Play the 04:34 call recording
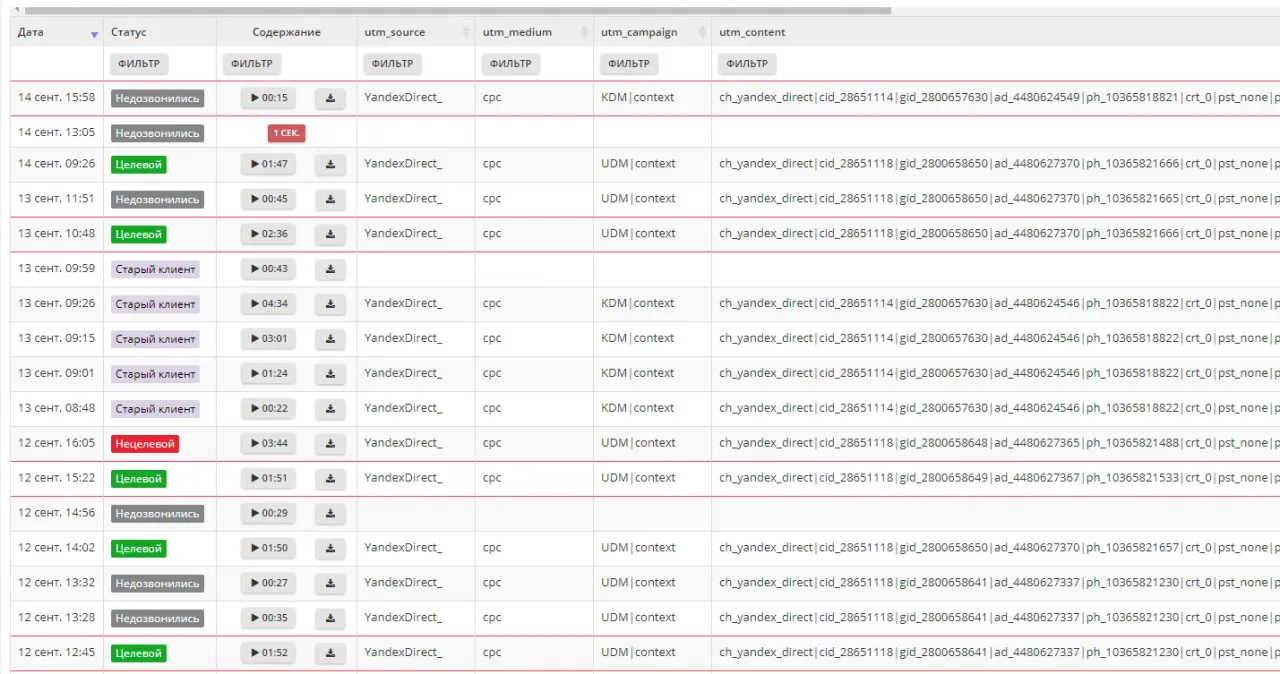 tap(268, 304)
